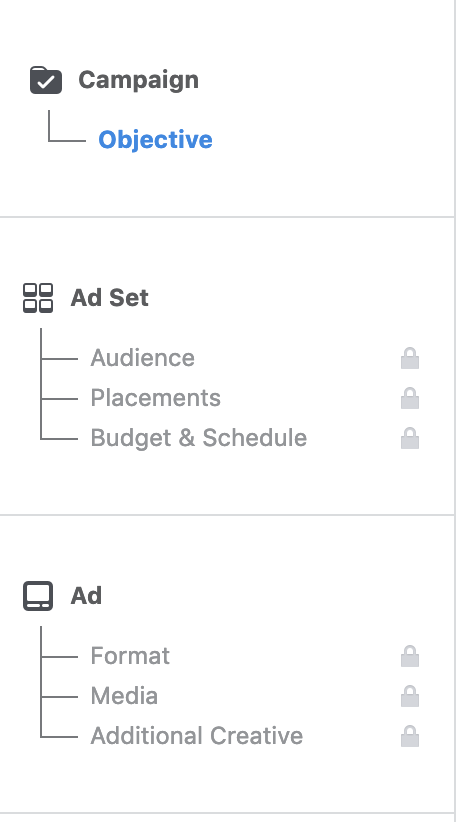Go to the Audience step
This screenshot has height=822, width=456.
click(143, 358)
